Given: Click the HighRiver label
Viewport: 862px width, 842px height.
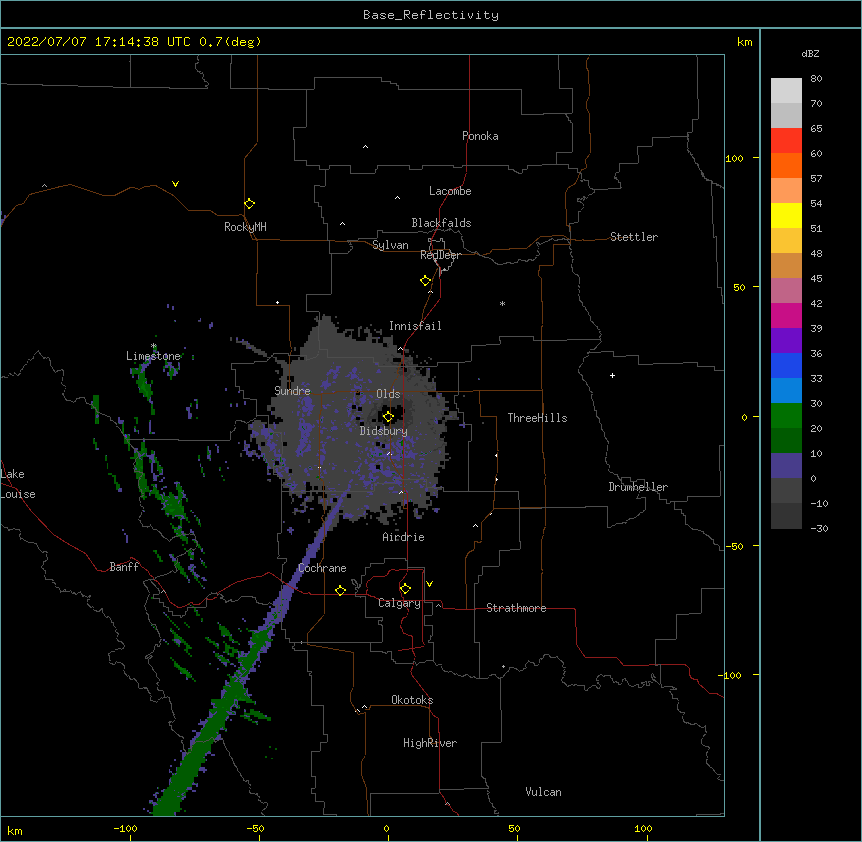Looking at the screenshot, I should pos(430,743).
